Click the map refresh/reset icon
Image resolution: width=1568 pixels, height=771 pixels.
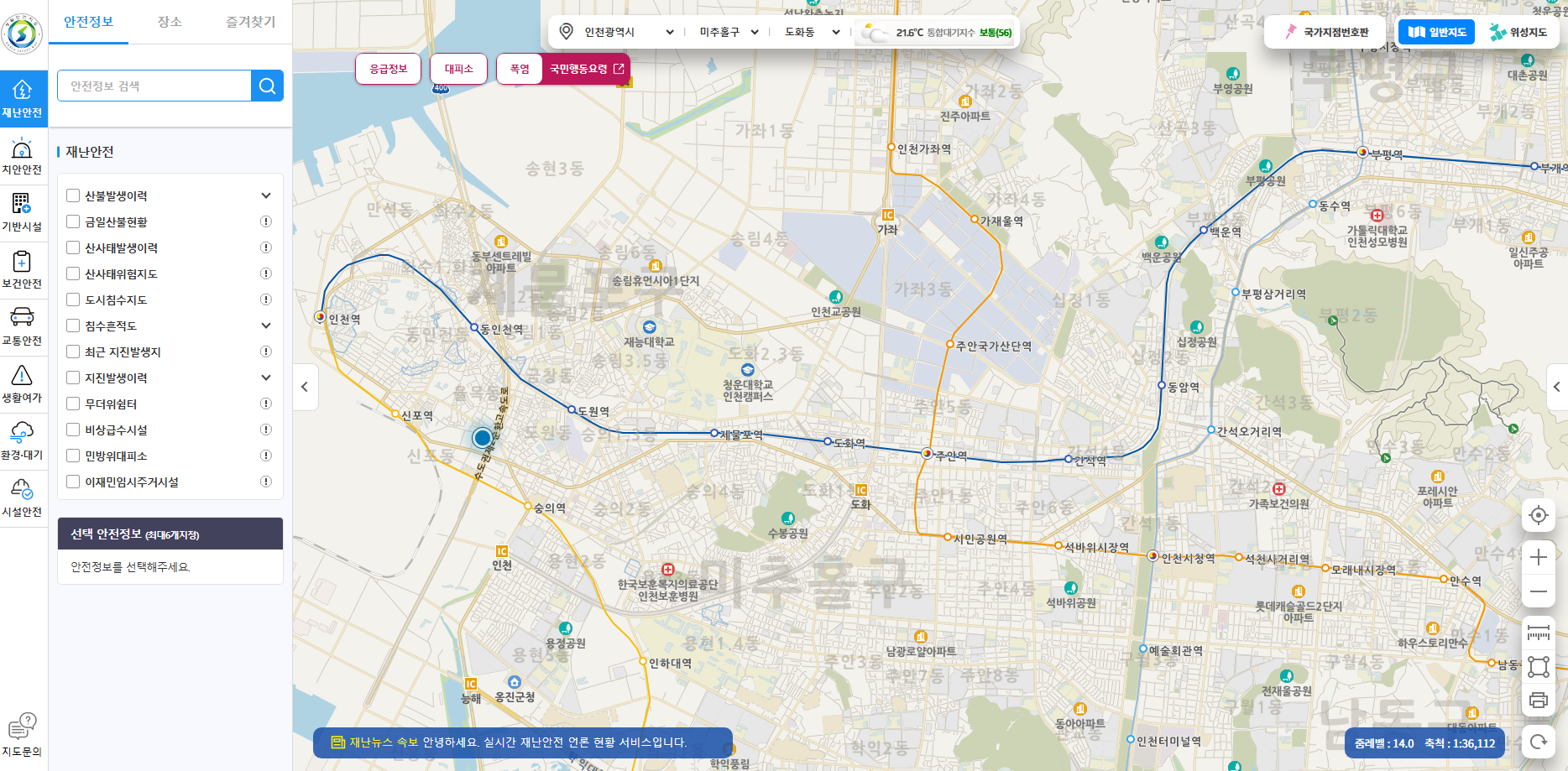click(x=1539, y=742)
